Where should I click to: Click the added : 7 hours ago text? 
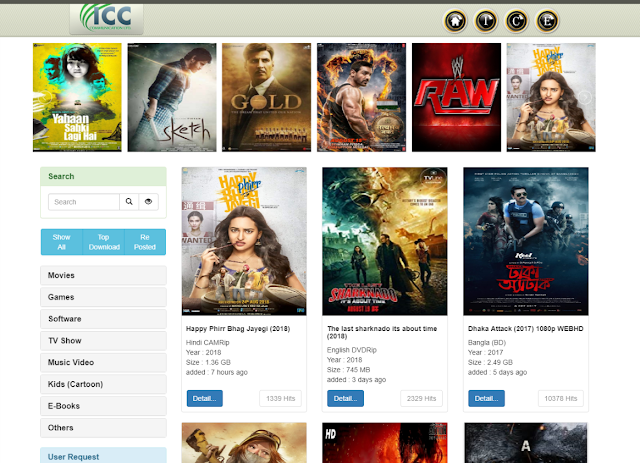coord(217,372)
